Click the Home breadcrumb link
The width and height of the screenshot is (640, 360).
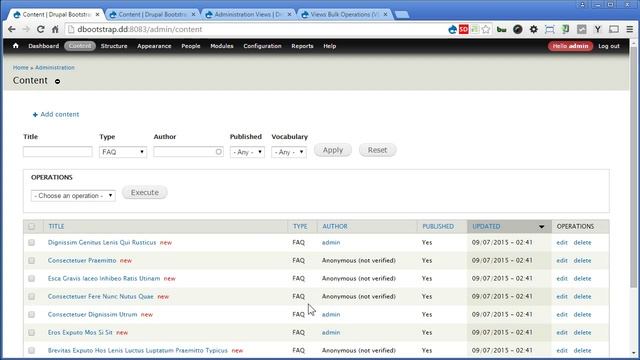coord(20,68)
